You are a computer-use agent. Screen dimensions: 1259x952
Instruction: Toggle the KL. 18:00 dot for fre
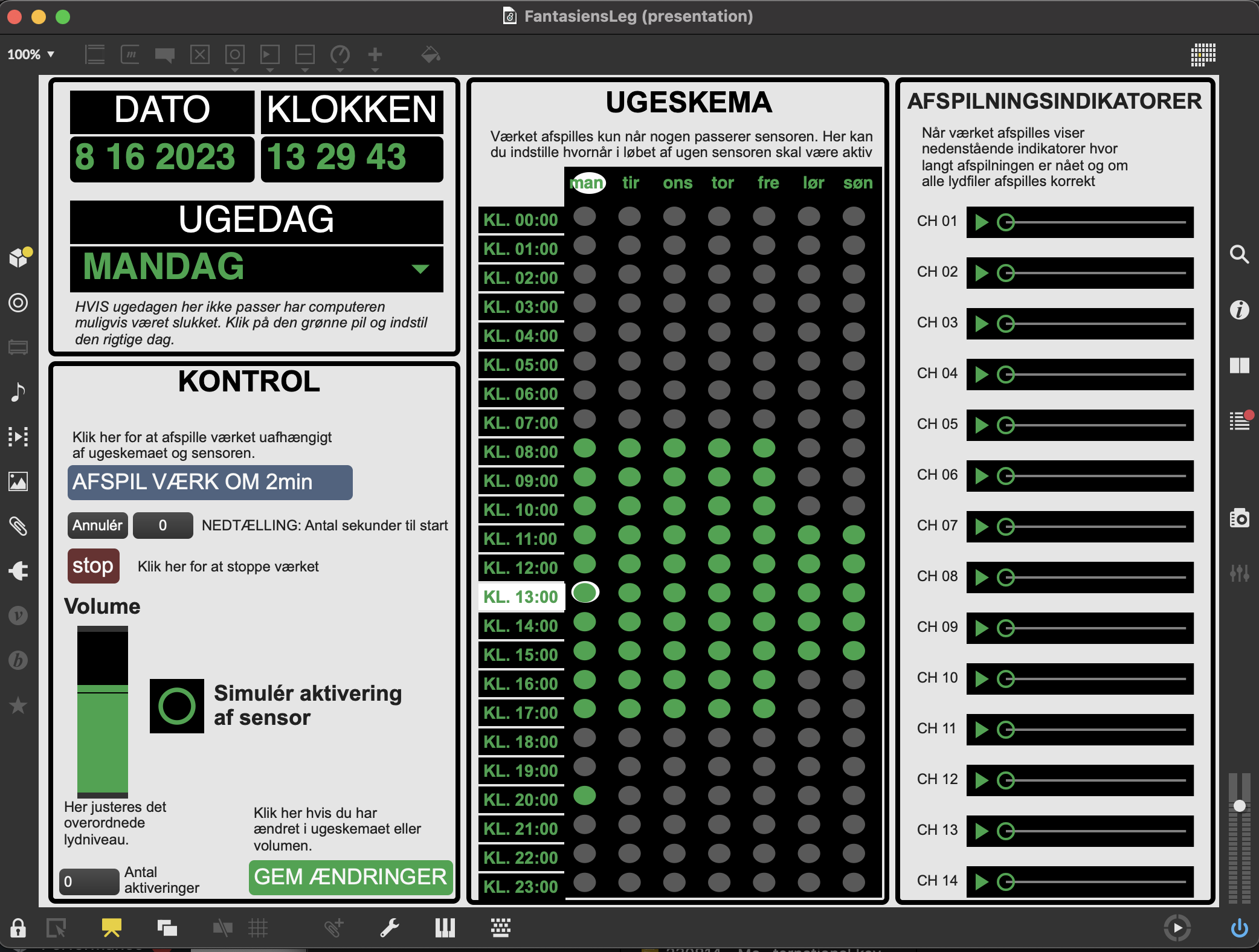click(x=764, y=738)
